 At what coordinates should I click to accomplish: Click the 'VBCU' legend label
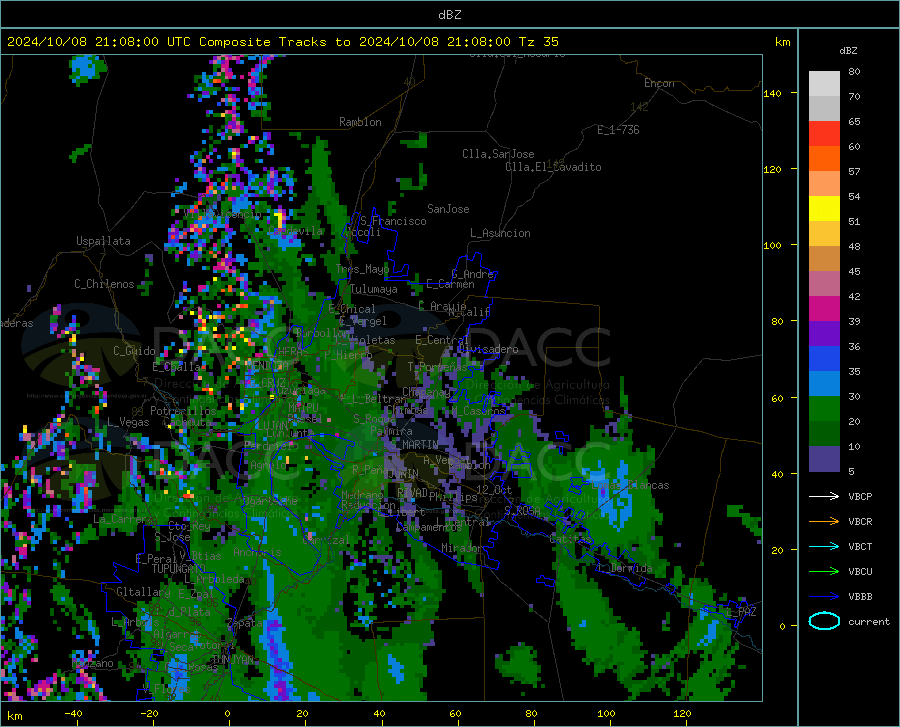860,572
